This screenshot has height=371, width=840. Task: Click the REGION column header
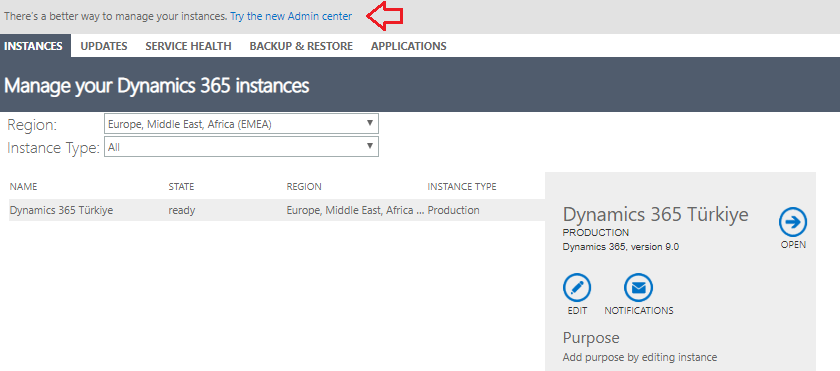304,187
